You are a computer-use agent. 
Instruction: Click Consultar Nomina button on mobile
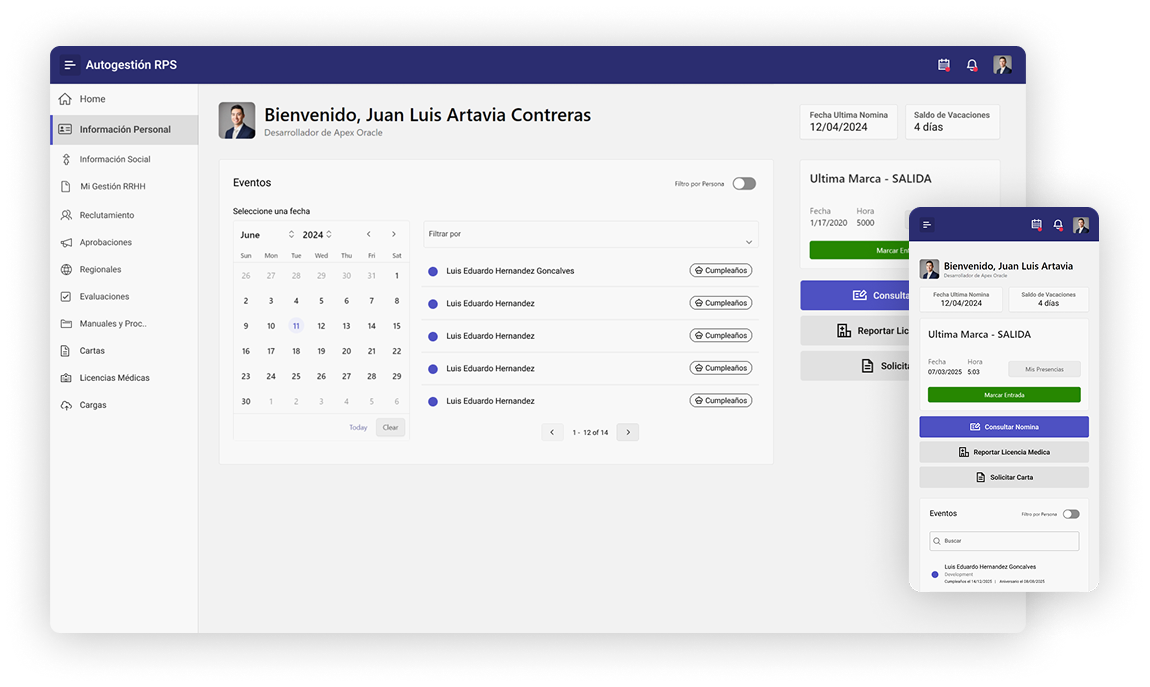click(1003, 427)
